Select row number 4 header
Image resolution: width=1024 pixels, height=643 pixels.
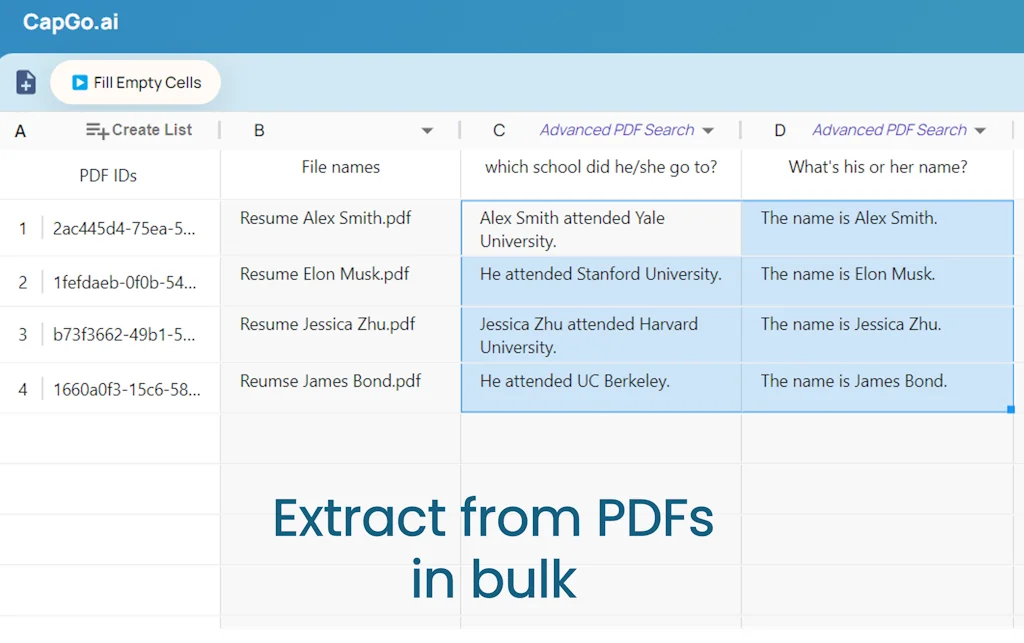[22, 389]
